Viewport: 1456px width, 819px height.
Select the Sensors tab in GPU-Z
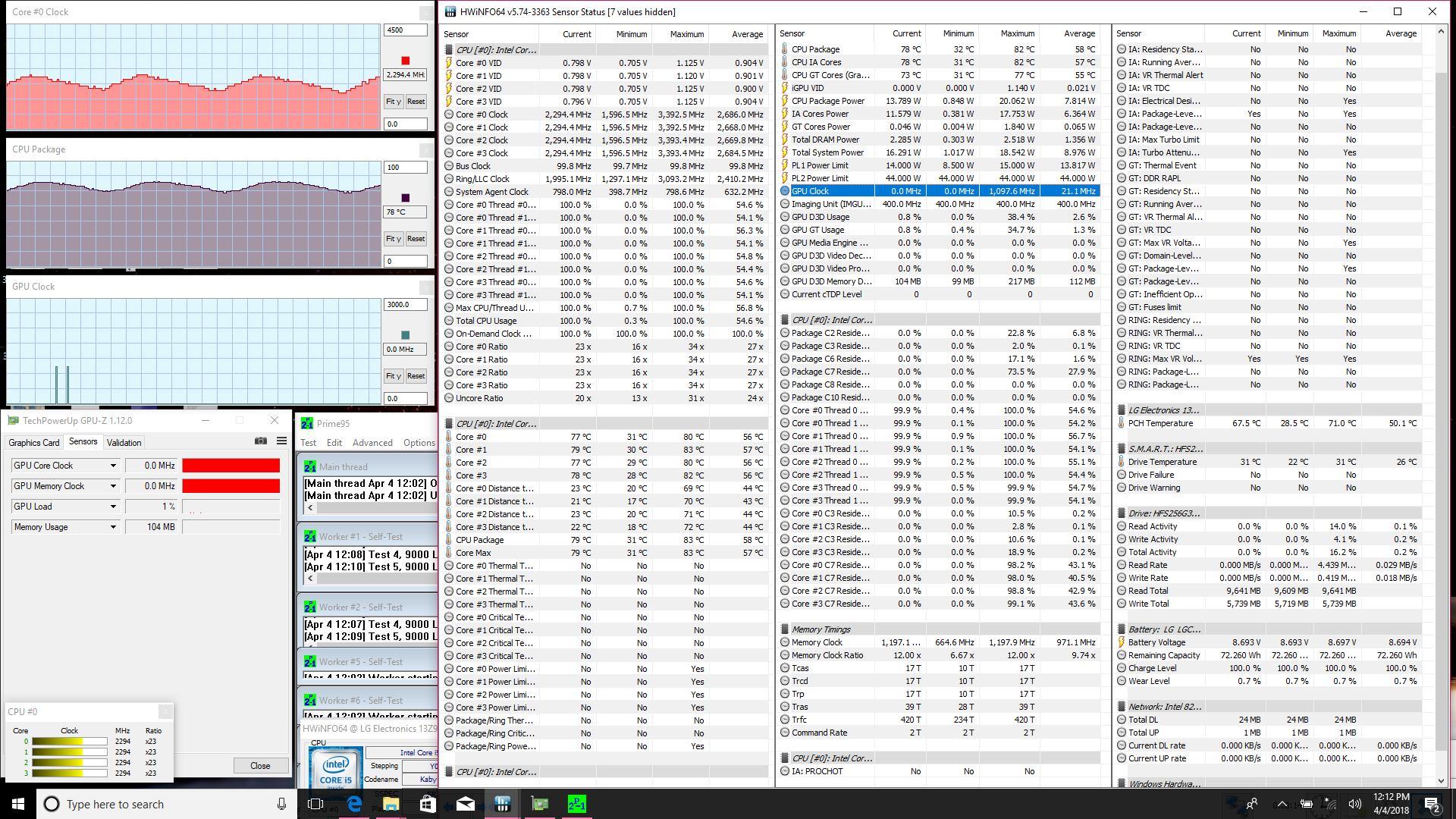[x=83, y=441]
